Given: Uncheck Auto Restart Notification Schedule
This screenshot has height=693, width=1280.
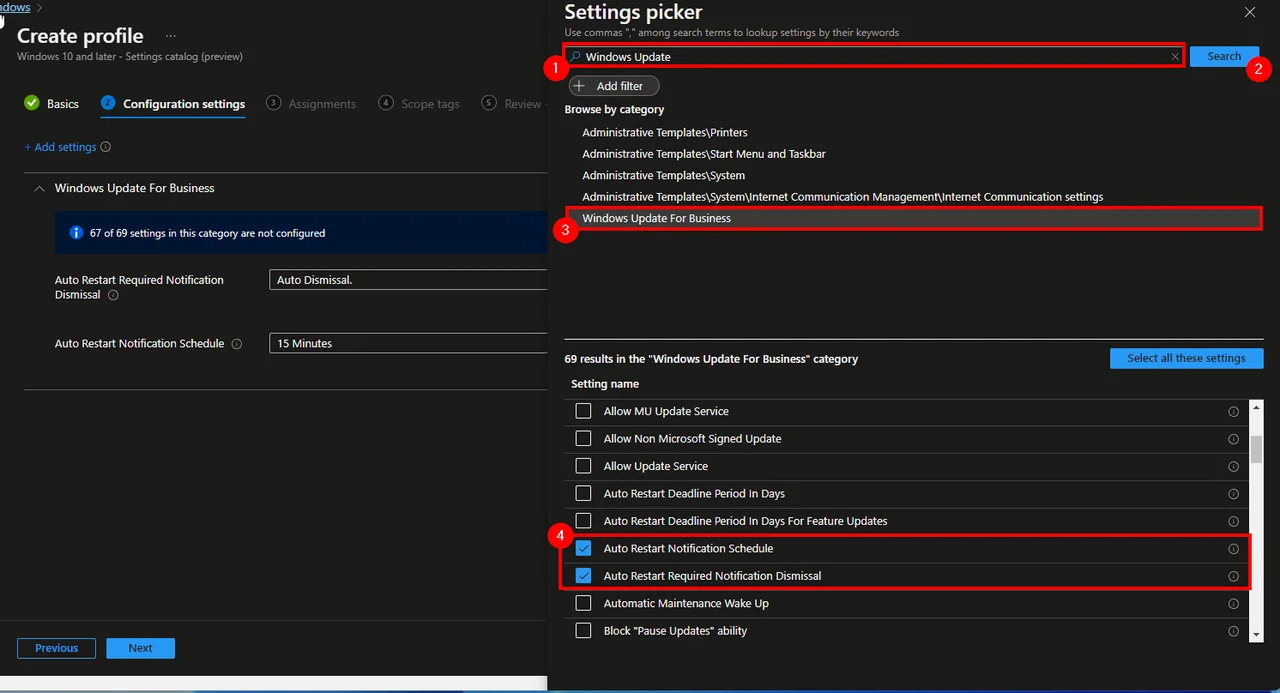Looking at the screenshot, I should tap(583, 549).
